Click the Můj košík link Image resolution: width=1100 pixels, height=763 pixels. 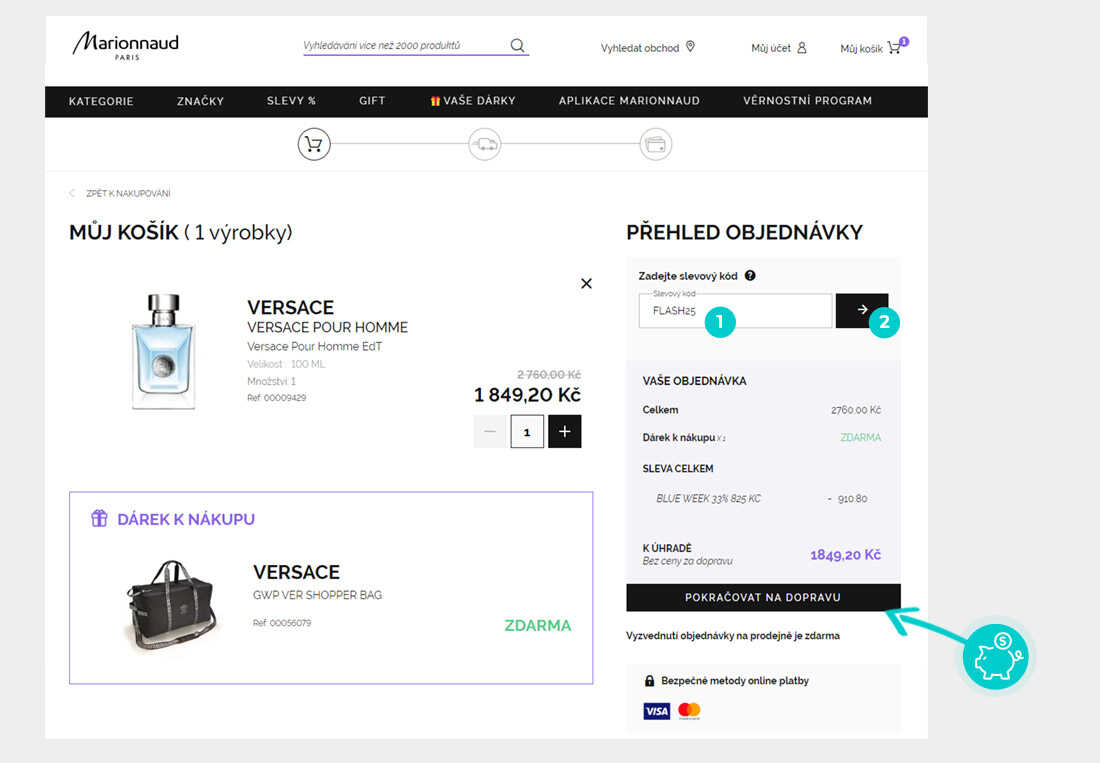point(861,48)
